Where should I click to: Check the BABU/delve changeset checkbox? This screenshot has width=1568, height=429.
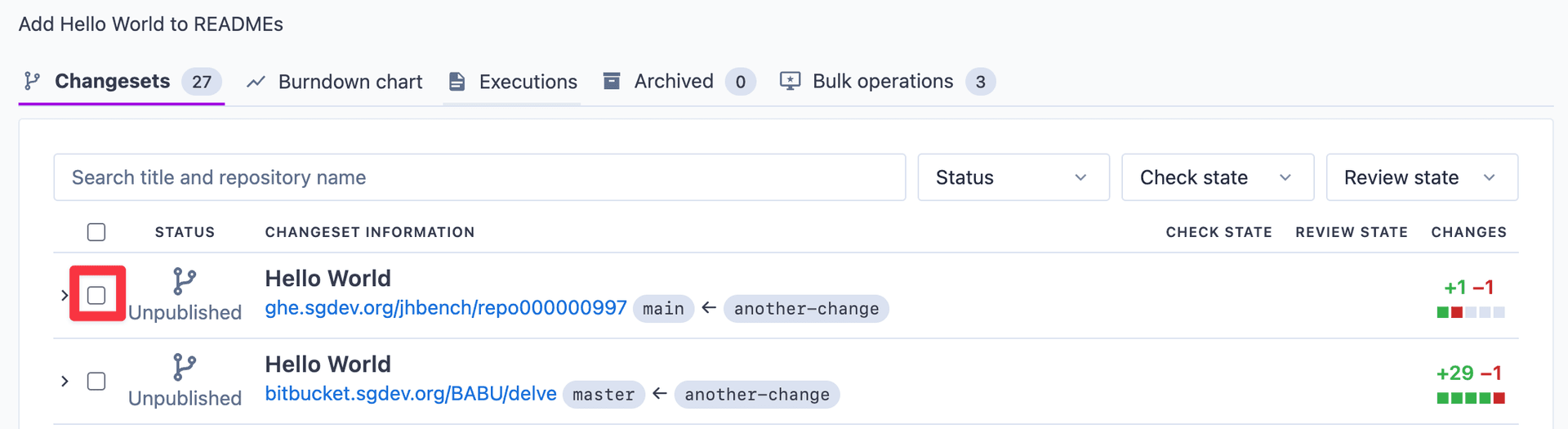(x=96, y=381)
